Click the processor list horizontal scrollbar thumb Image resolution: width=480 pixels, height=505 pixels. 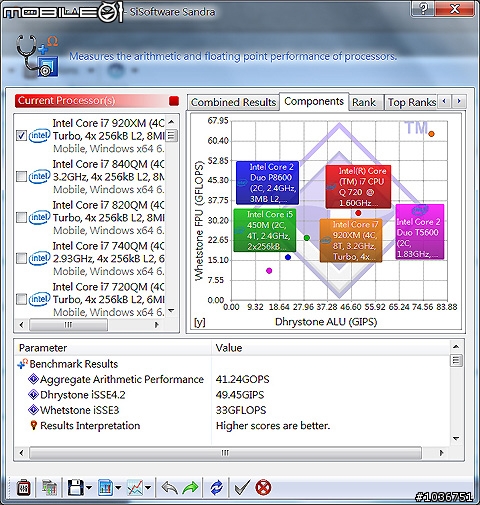(68, 325)
